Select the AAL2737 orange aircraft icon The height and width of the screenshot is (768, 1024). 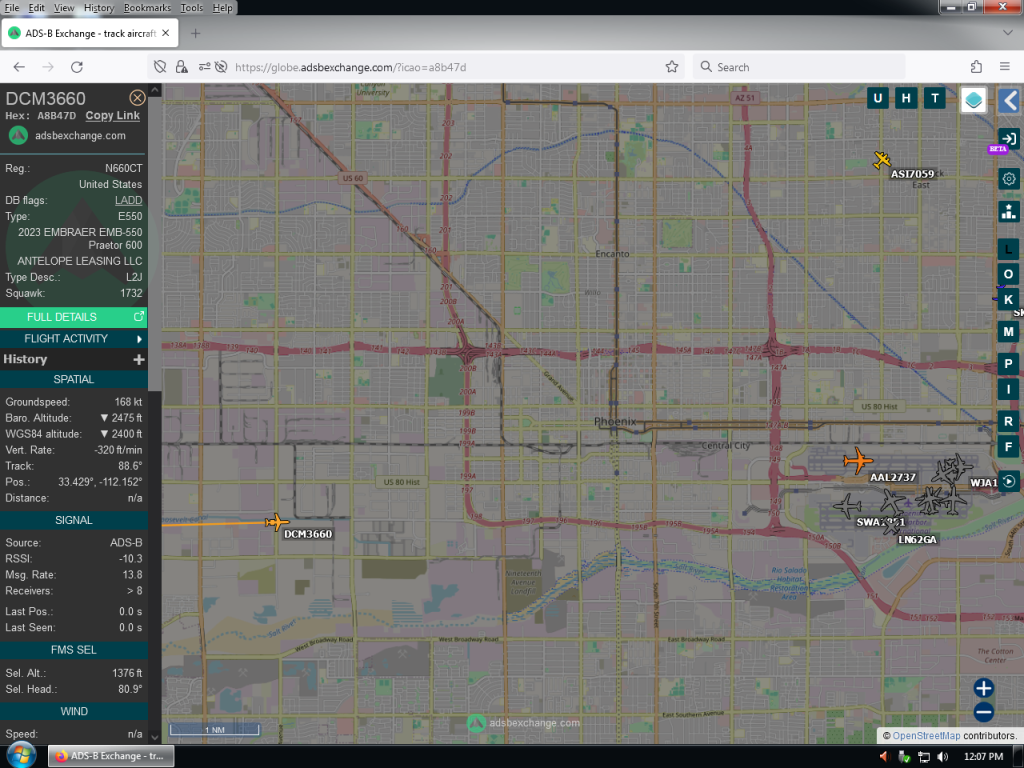tap(858, 460)
